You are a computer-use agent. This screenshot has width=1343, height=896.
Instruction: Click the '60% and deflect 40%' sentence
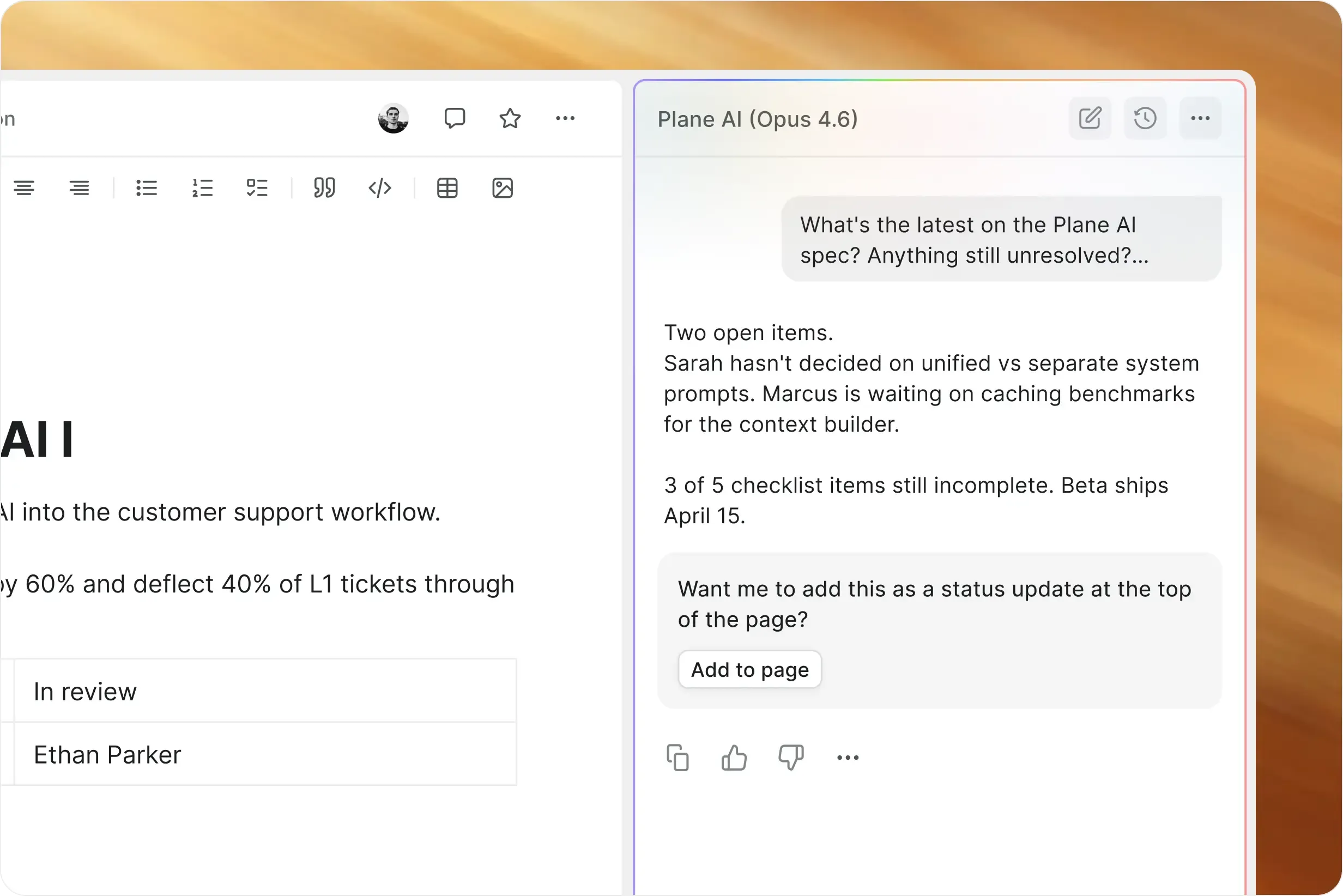257,584
